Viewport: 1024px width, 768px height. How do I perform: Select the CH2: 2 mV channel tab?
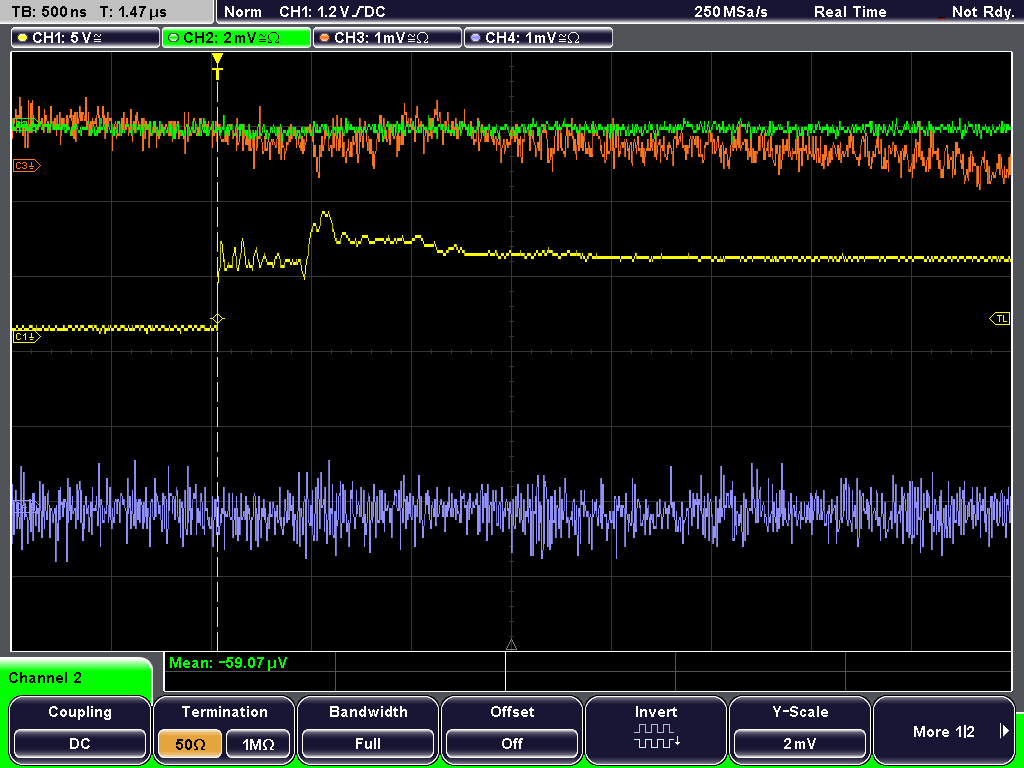click(236, 38)
